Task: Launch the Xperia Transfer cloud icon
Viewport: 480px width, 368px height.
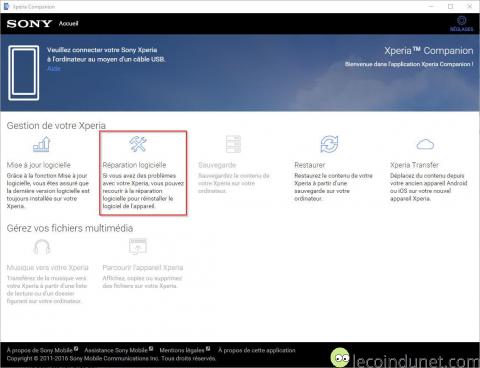Action: pyautogui.click(x=425, y=144)
